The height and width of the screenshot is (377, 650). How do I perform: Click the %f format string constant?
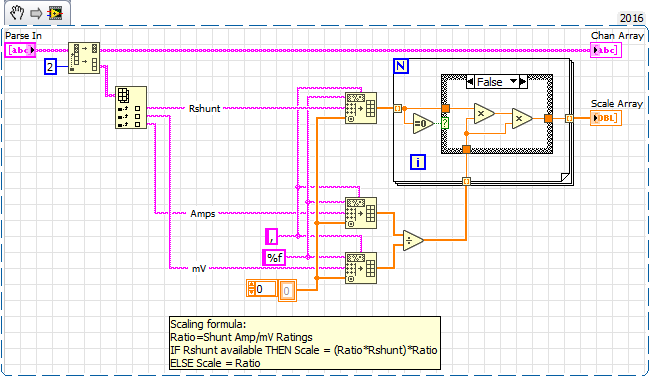click(274, 258)
